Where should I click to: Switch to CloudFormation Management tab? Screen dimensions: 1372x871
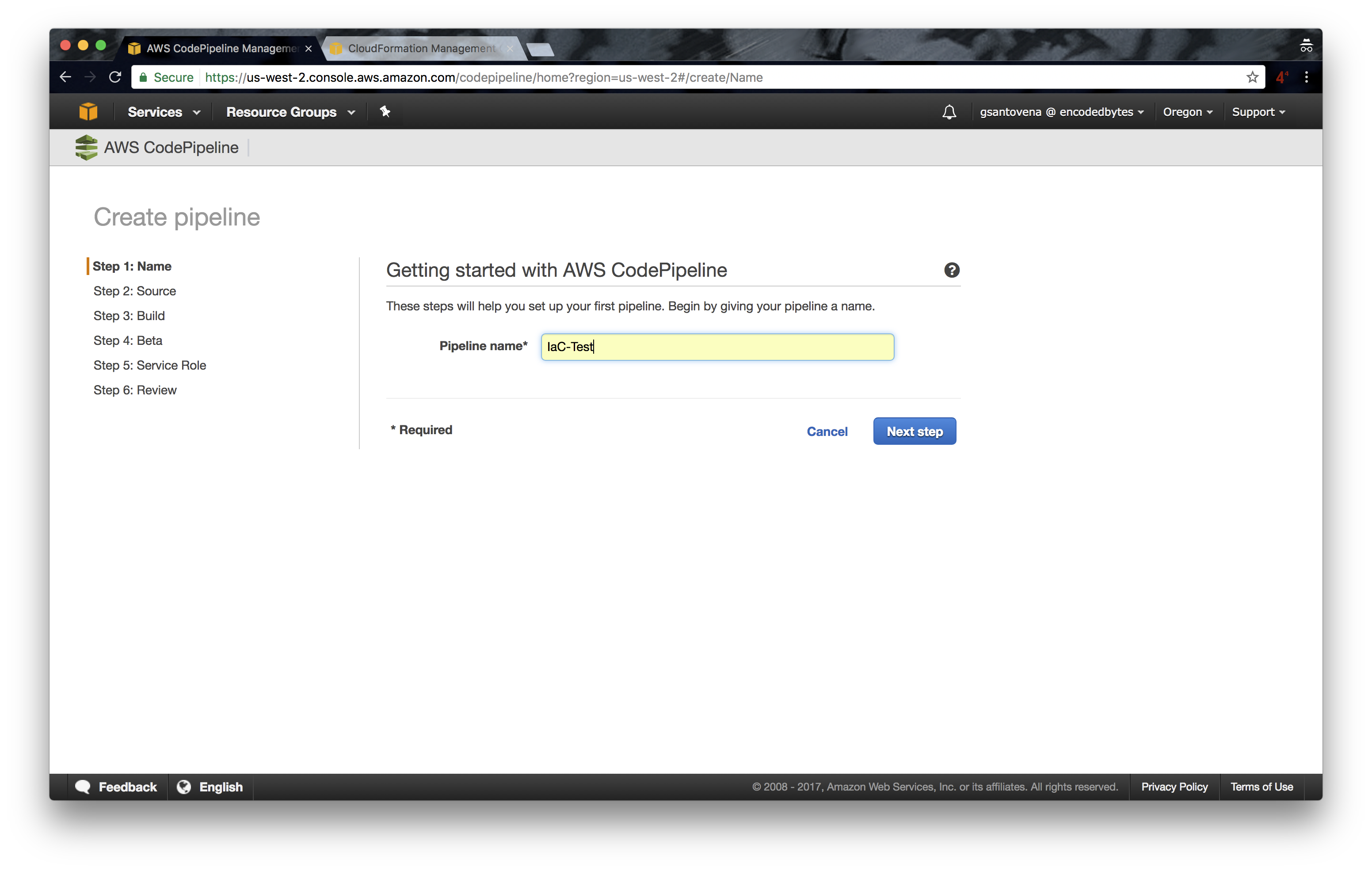421,49
